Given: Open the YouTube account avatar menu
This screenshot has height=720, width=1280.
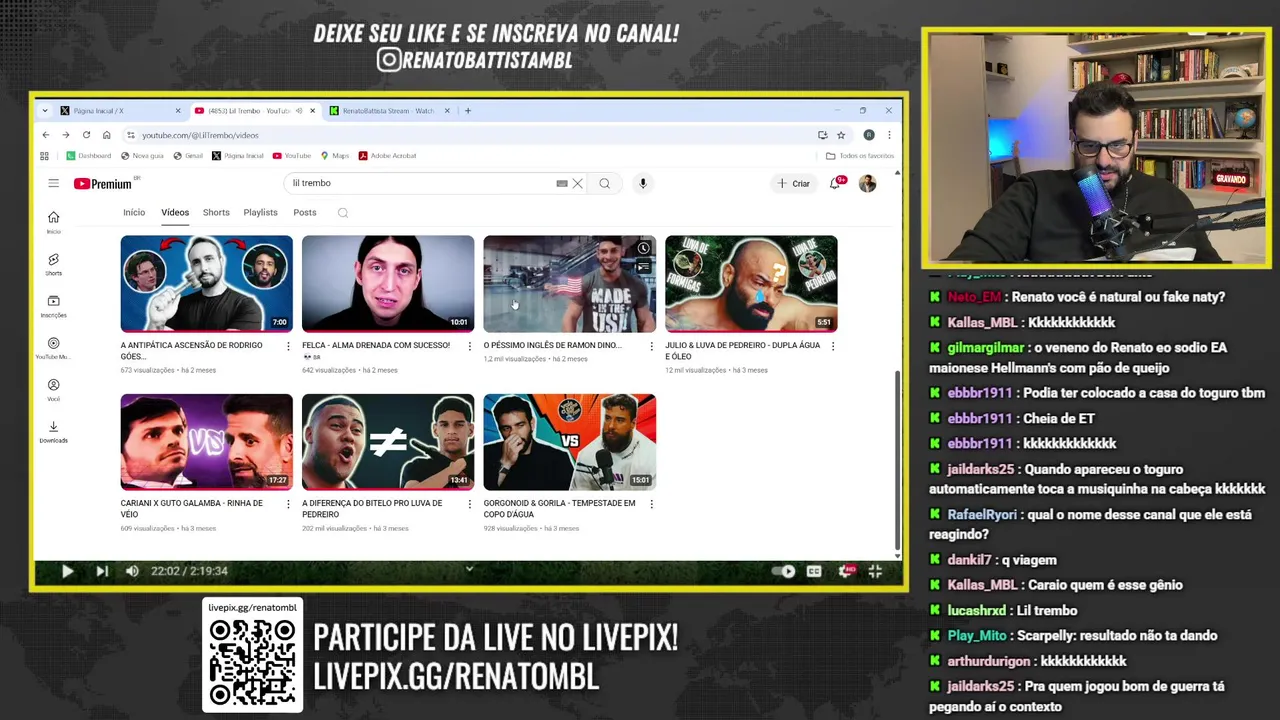Looking at the screenshot, I should 867,183.
